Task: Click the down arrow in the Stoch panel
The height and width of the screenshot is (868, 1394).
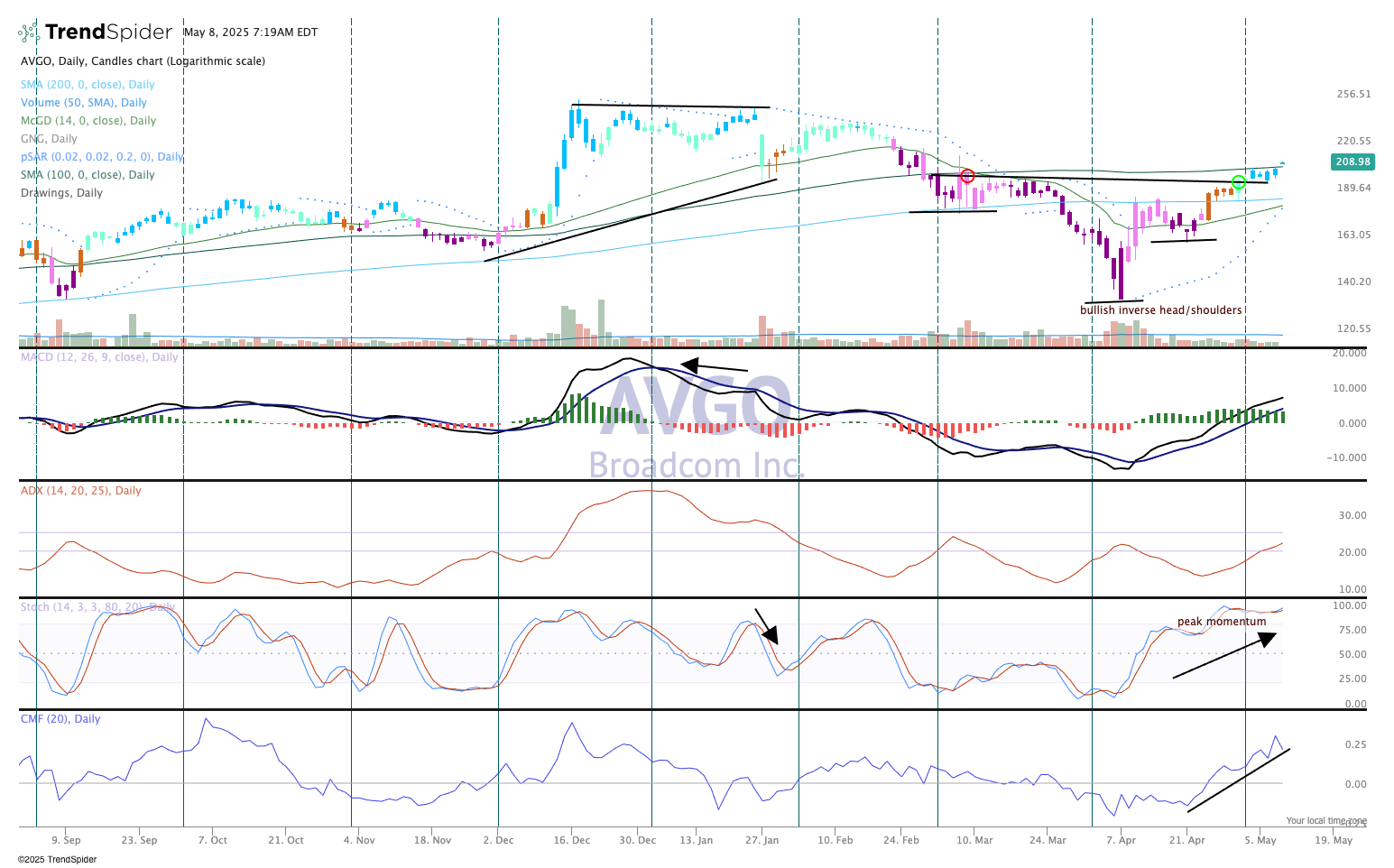Action: point(766,625)
